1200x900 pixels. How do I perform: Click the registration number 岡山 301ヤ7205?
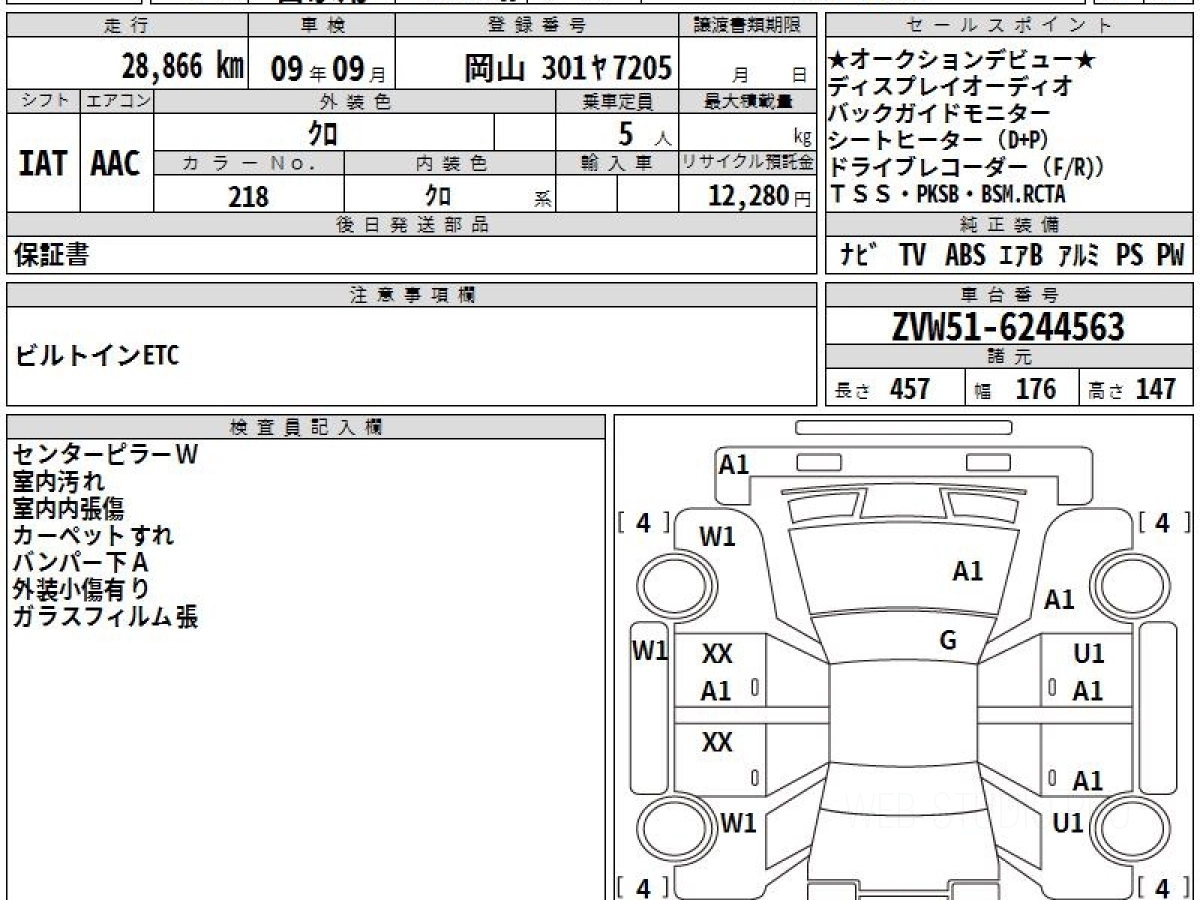(x=567, y=68)
